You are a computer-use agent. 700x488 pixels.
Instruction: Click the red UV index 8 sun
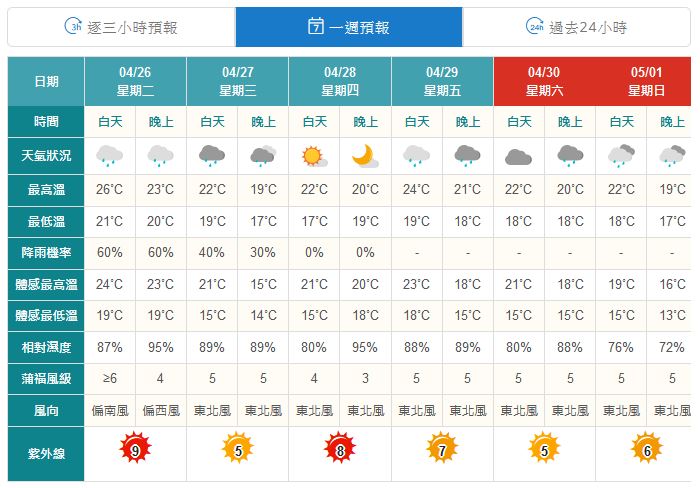[x=340, y=448]
